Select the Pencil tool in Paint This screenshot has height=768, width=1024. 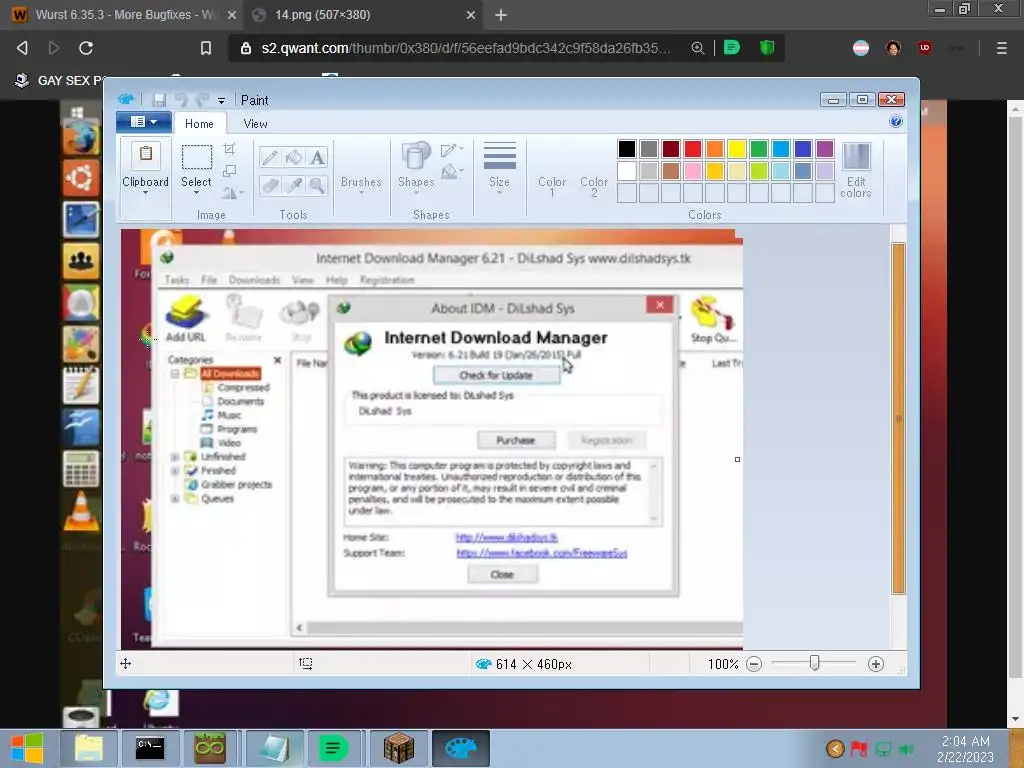tap(270, 157)
